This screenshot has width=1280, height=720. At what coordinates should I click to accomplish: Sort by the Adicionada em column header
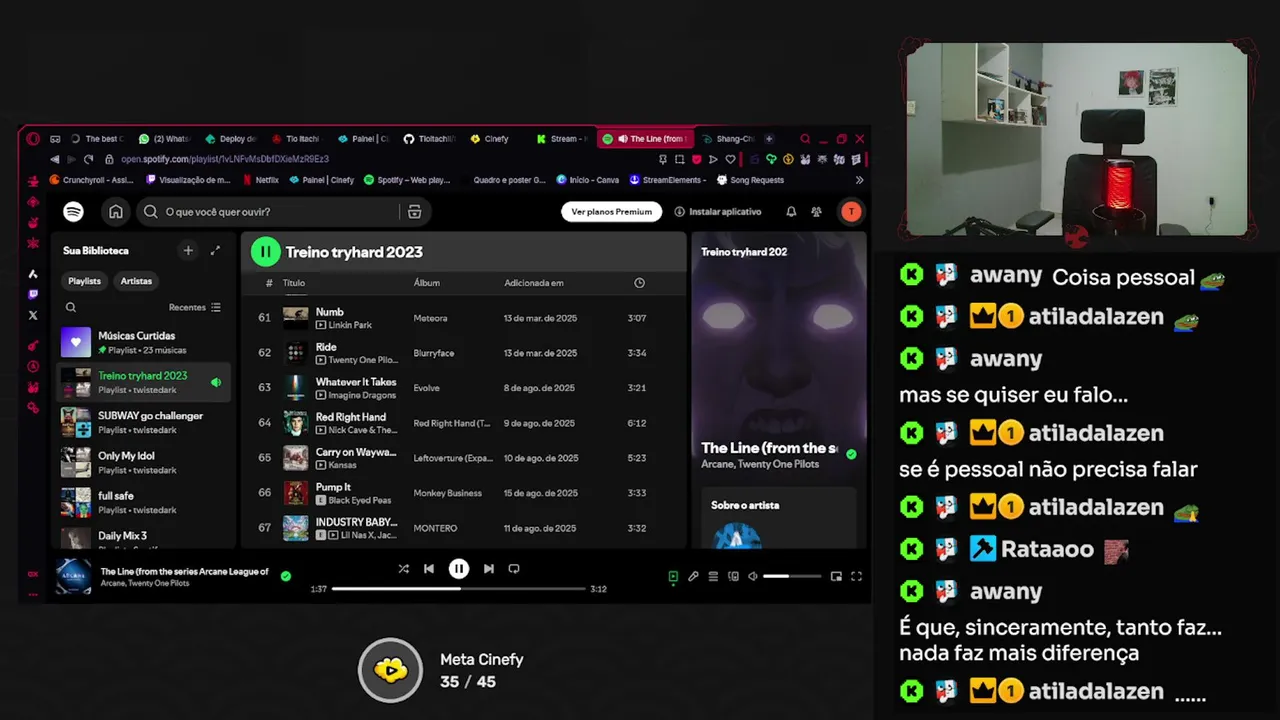[534, 283]
